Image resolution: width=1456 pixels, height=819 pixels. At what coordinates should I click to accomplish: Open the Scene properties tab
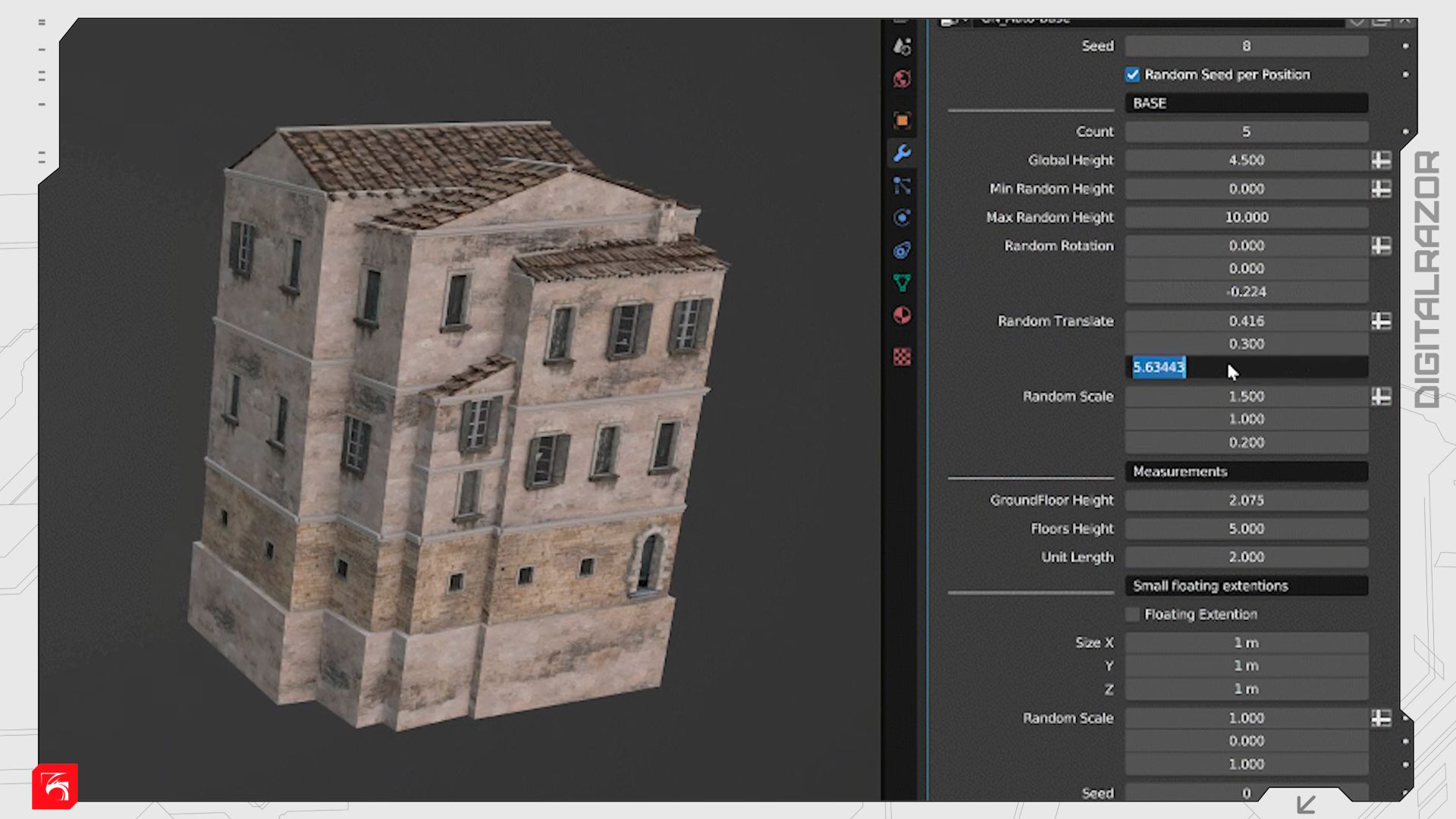click(x=902, y=47)
